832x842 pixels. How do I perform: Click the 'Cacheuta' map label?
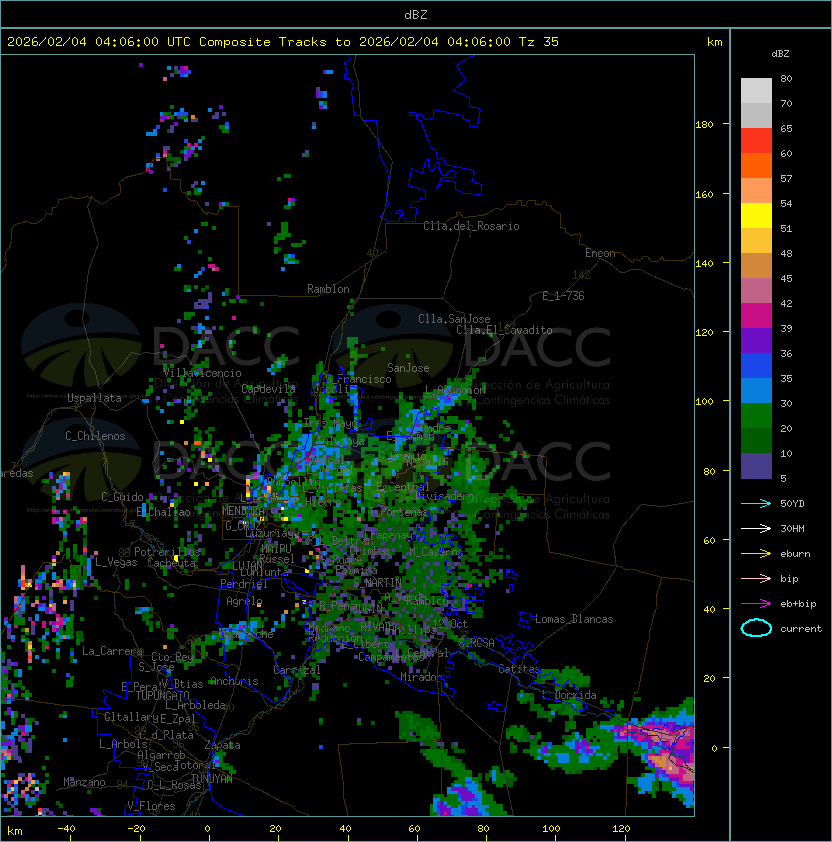pos(171,563)
